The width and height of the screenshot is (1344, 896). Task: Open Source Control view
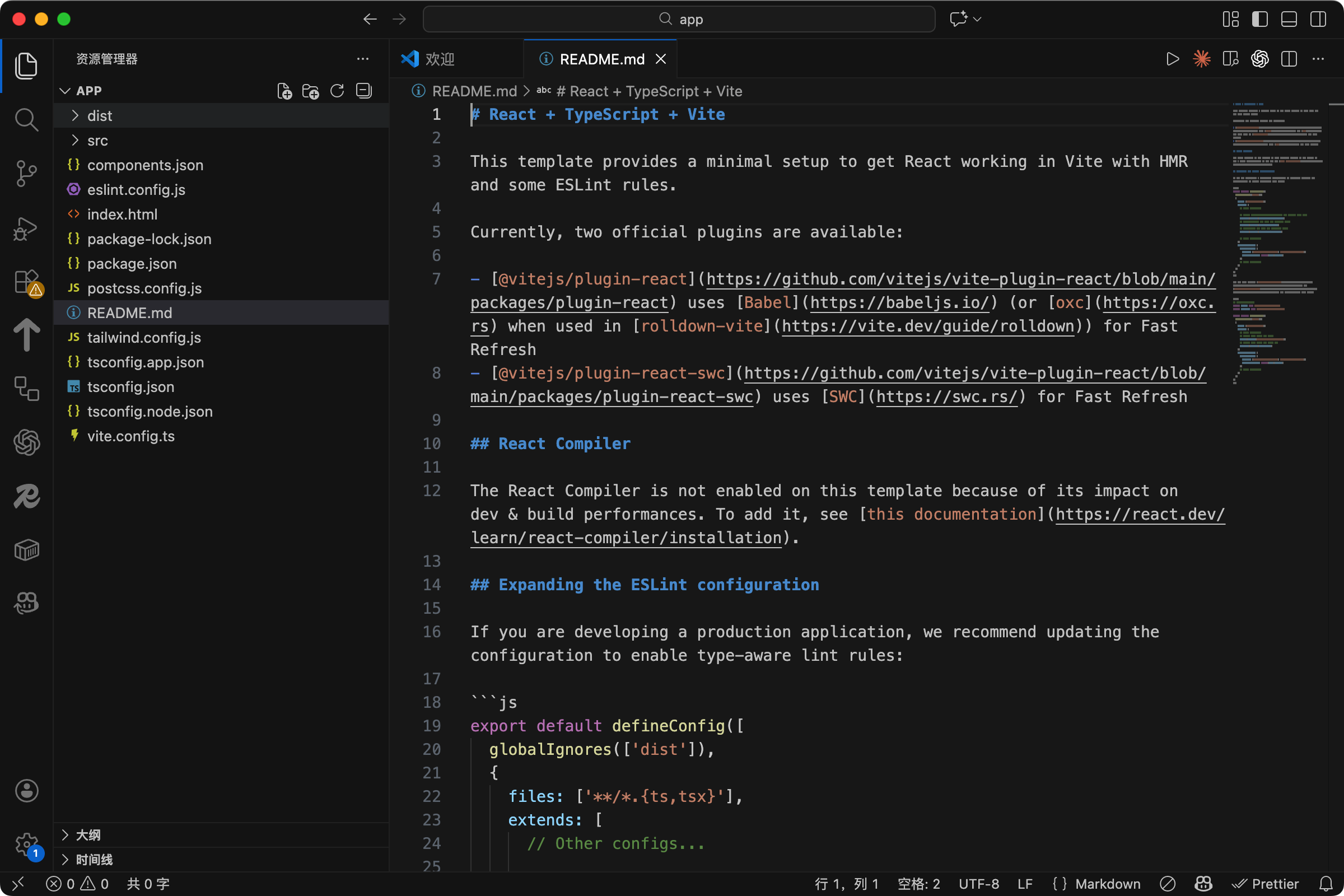(x=26, y=173)
